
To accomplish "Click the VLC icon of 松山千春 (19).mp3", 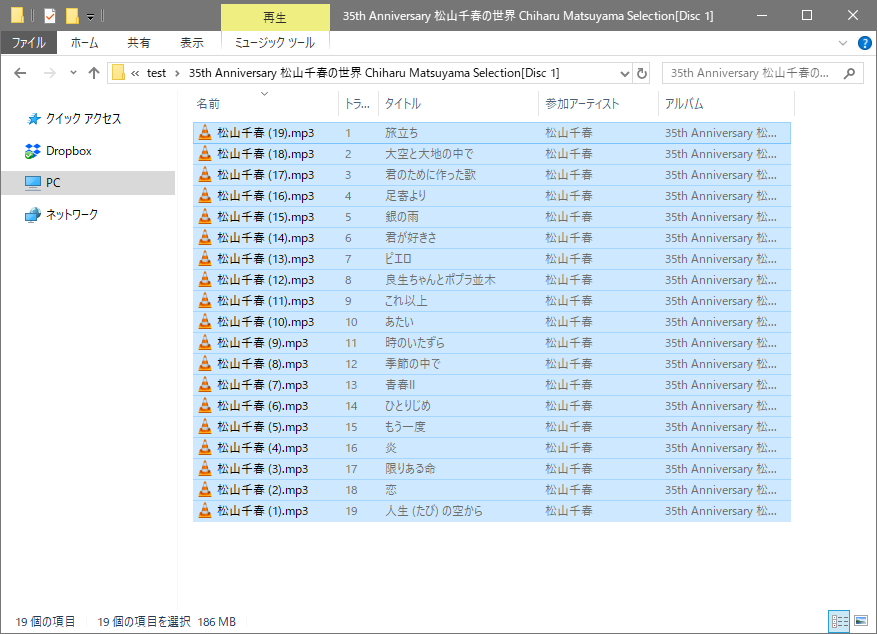I will (x=204, y=133).
